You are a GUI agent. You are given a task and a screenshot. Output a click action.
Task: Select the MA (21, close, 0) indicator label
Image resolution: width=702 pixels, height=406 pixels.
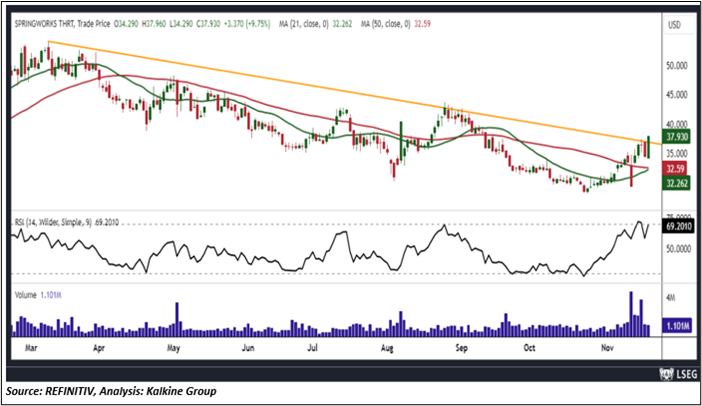point(304,24)
